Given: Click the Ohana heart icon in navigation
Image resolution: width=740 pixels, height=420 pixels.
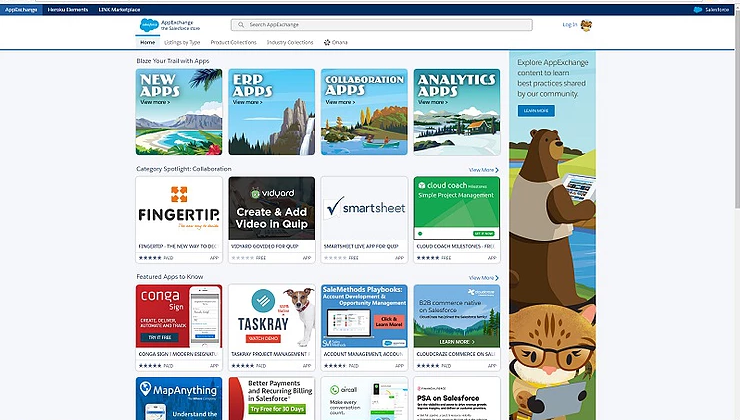Looking at the screenshot, I should click(327, 43).
